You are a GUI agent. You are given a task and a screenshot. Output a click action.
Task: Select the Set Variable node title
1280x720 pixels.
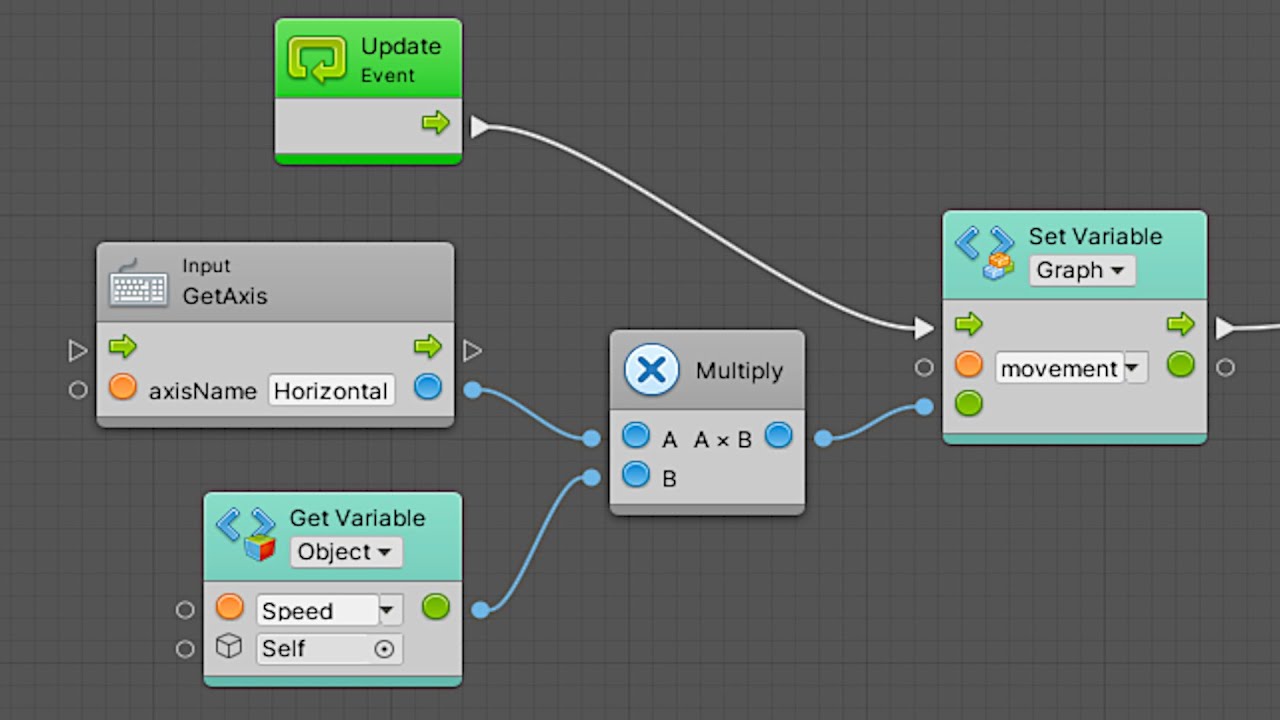[1095, 237]
